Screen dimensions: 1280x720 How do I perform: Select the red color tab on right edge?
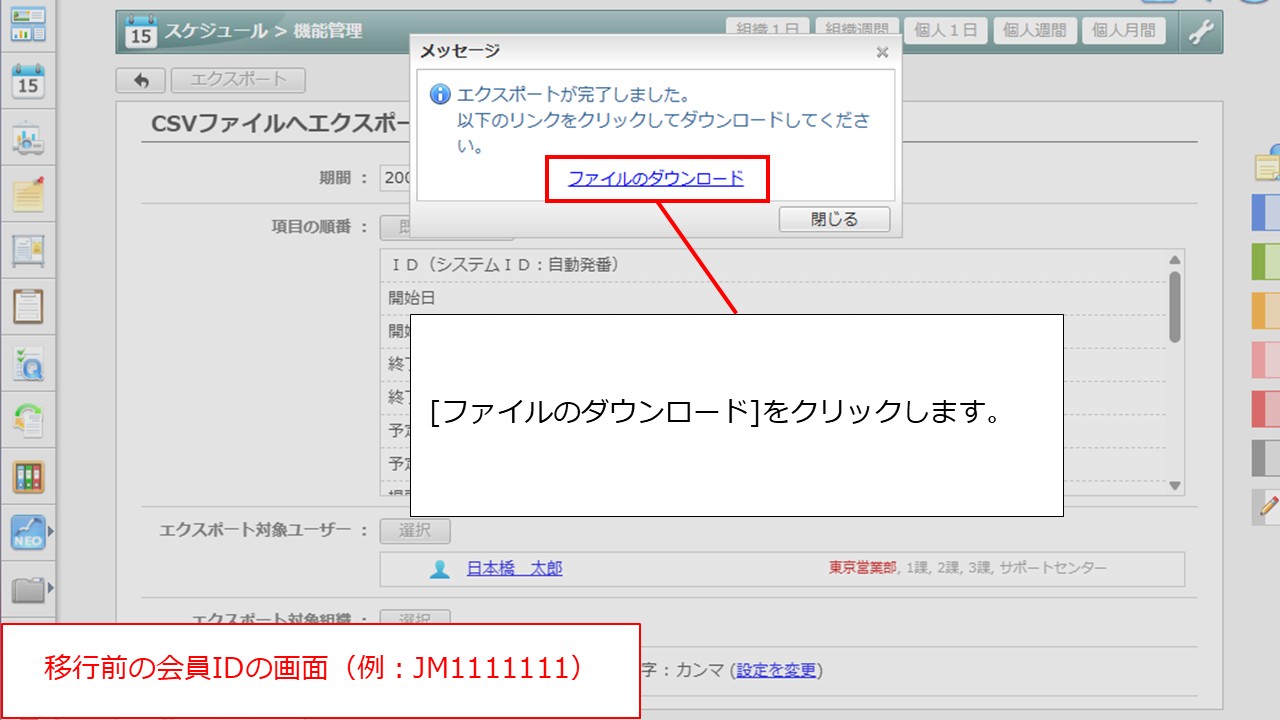(1266, 409)
